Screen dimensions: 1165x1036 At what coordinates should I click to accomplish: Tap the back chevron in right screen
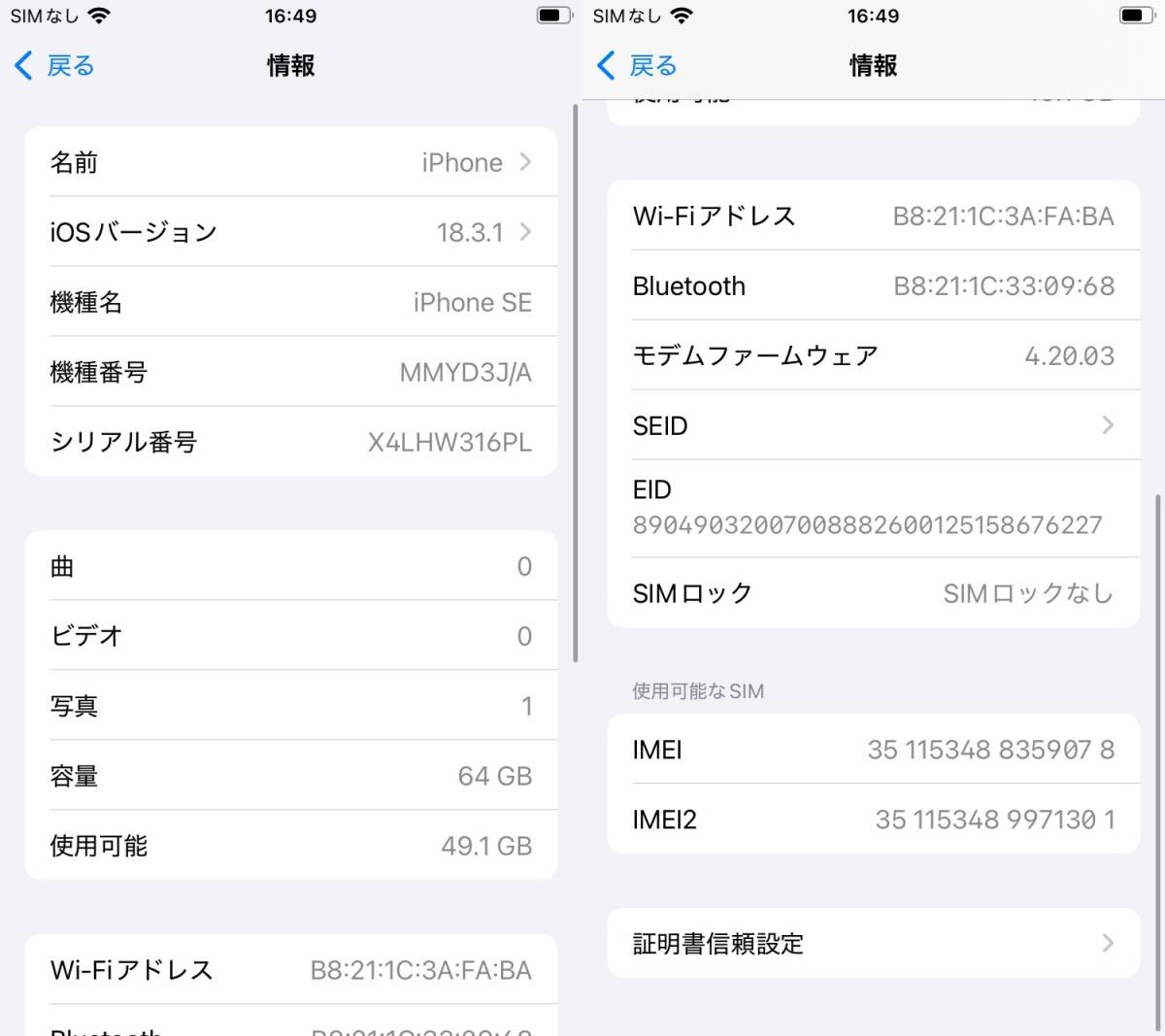(x=607, y=66)
